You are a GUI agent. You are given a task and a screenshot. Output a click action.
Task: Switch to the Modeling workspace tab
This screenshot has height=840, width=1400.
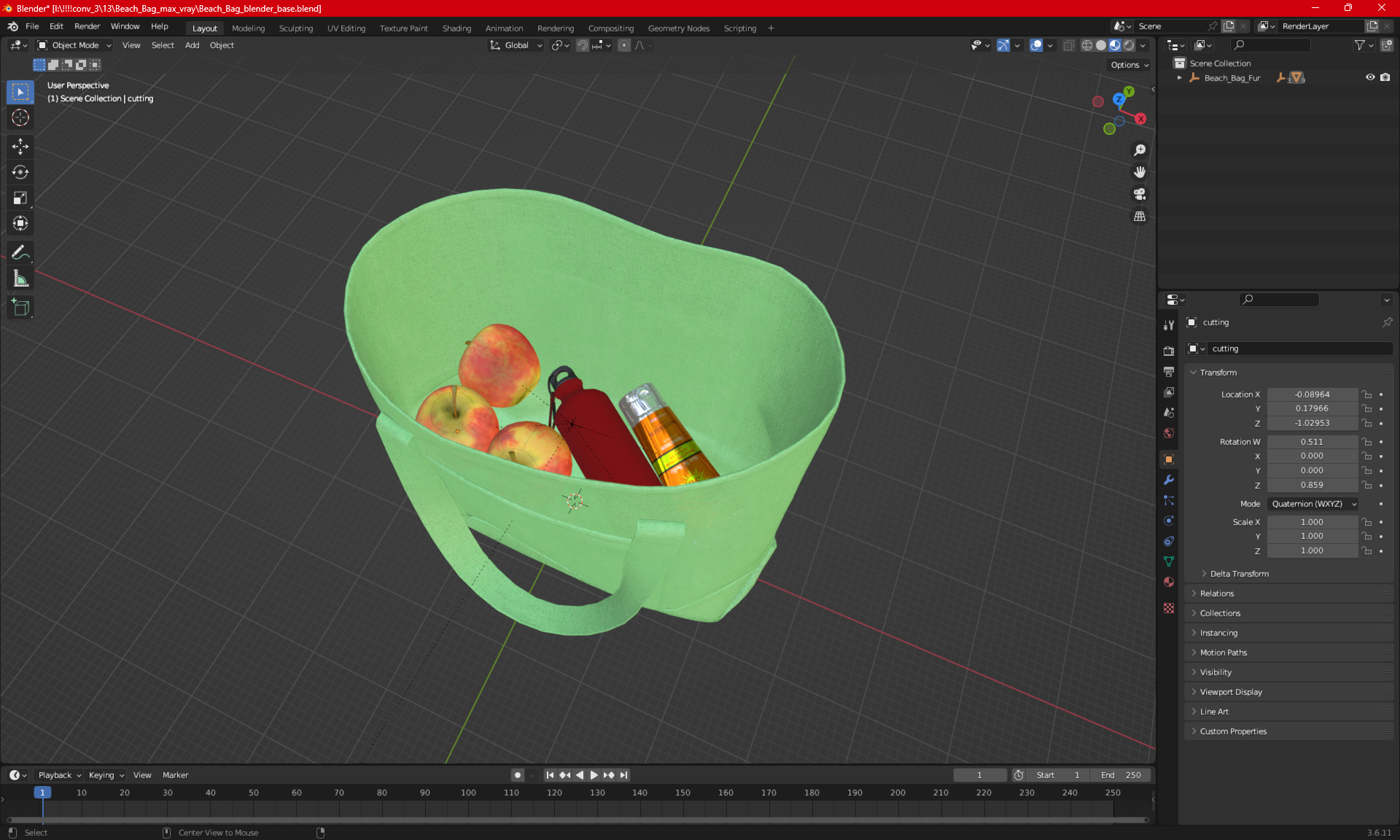(248, 28)
